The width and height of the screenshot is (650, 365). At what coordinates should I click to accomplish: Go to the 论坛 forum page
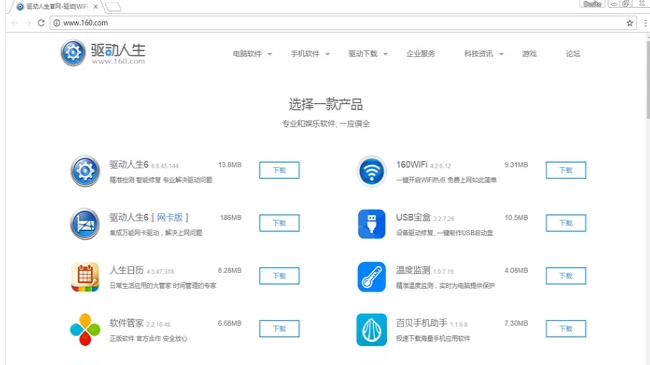[x=573, y=54]
